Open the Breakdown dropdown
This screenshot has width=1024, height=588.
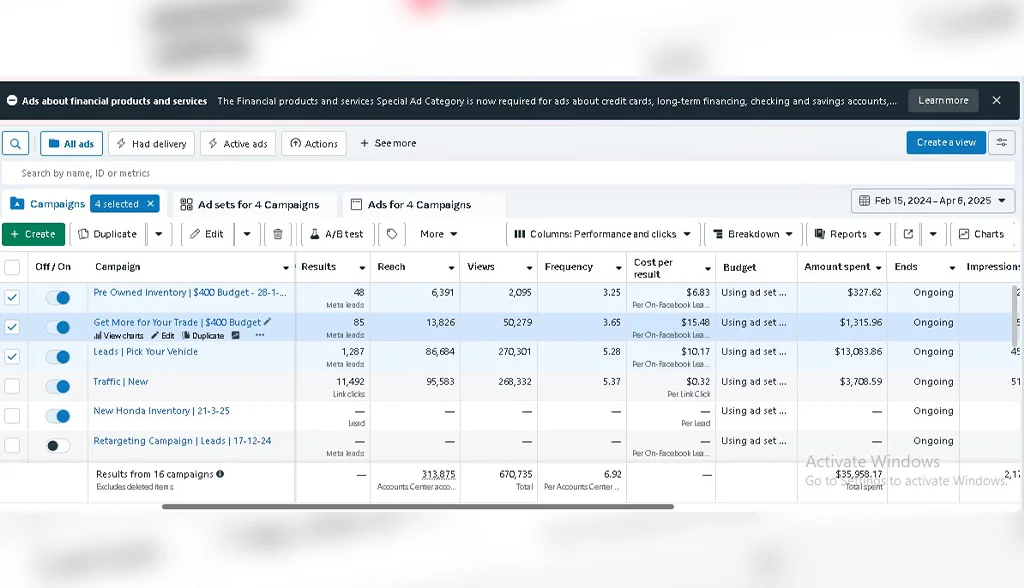(752, 234)
